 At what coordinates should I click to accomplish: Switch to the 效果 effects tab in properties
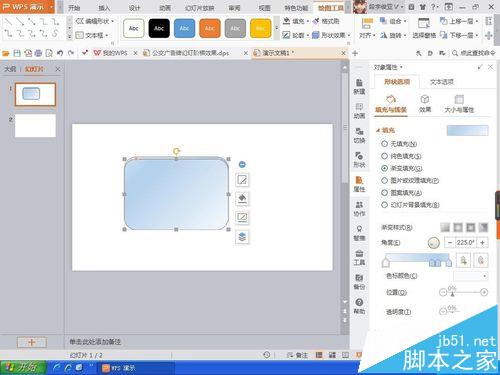pos(425,103)
